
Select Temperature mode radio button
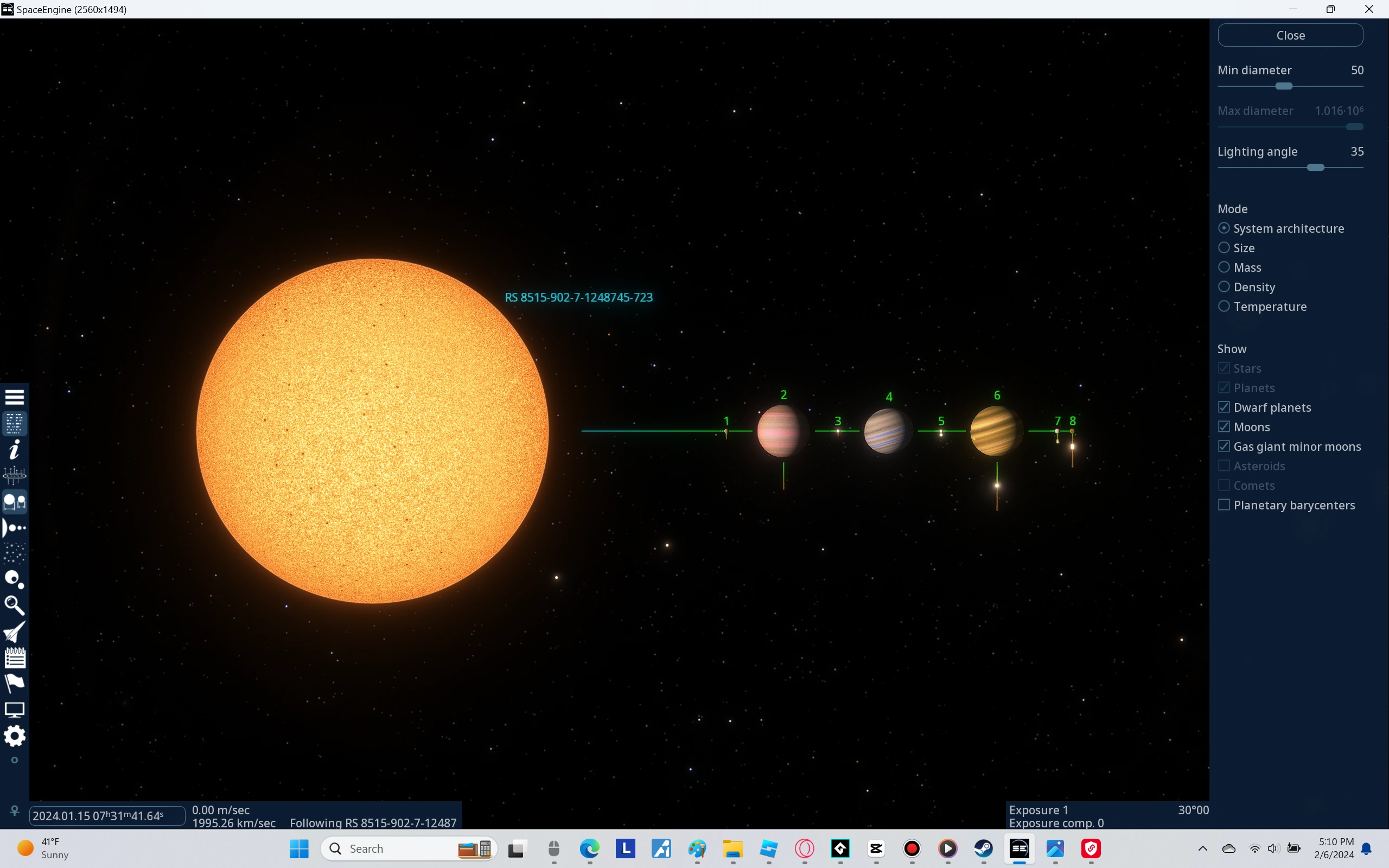click(1224, 307)
